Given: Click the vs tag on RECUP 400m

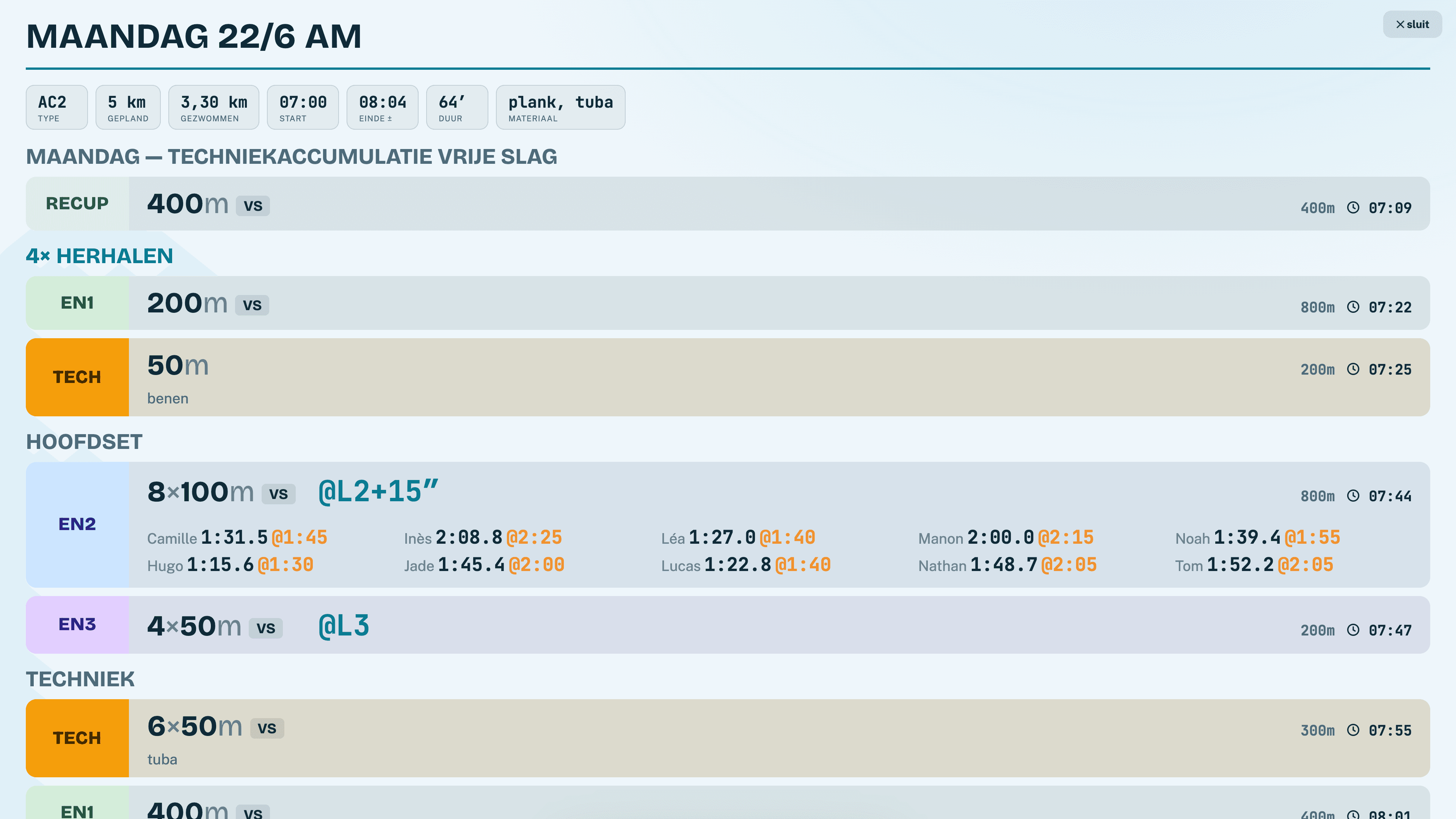Looking at the screenshot, I should click(x=253, y=205).
